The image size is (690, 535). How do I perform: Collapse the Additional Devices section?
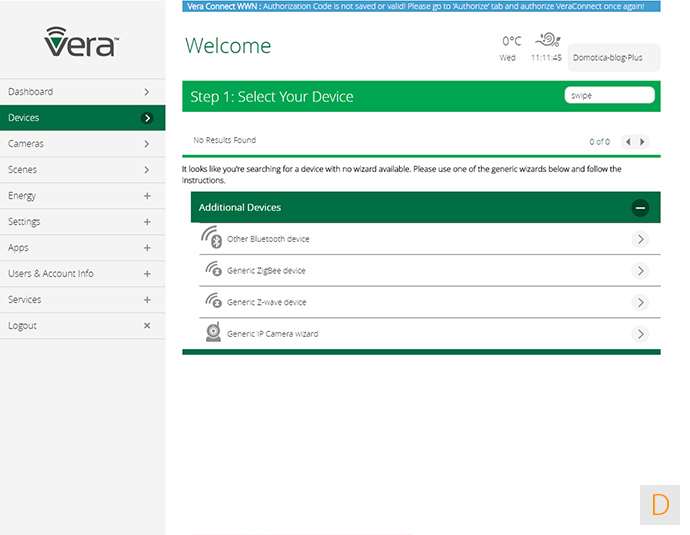(641, 208)
